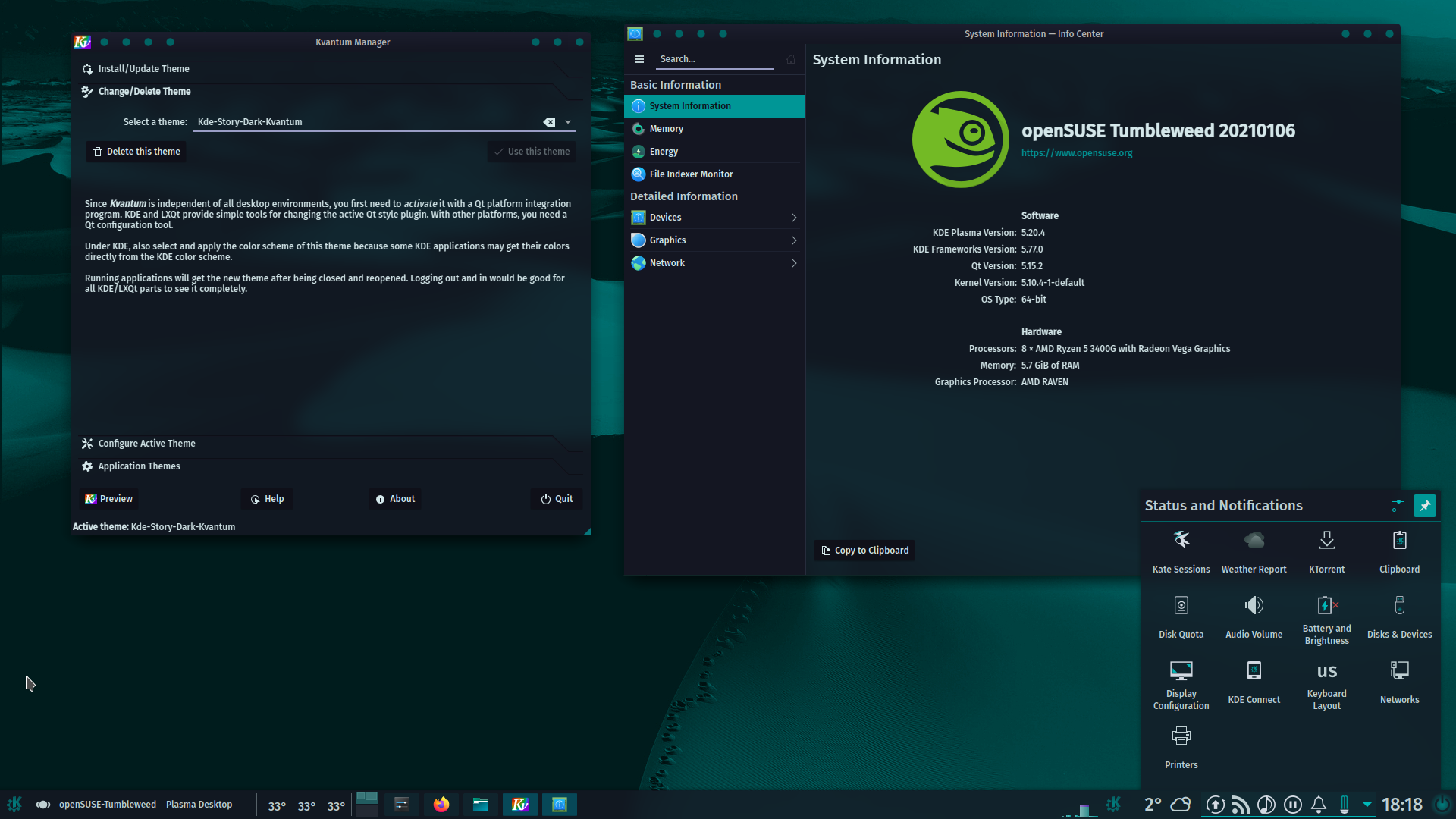Open system settings taskbar icon

click(x=401, y=805)
